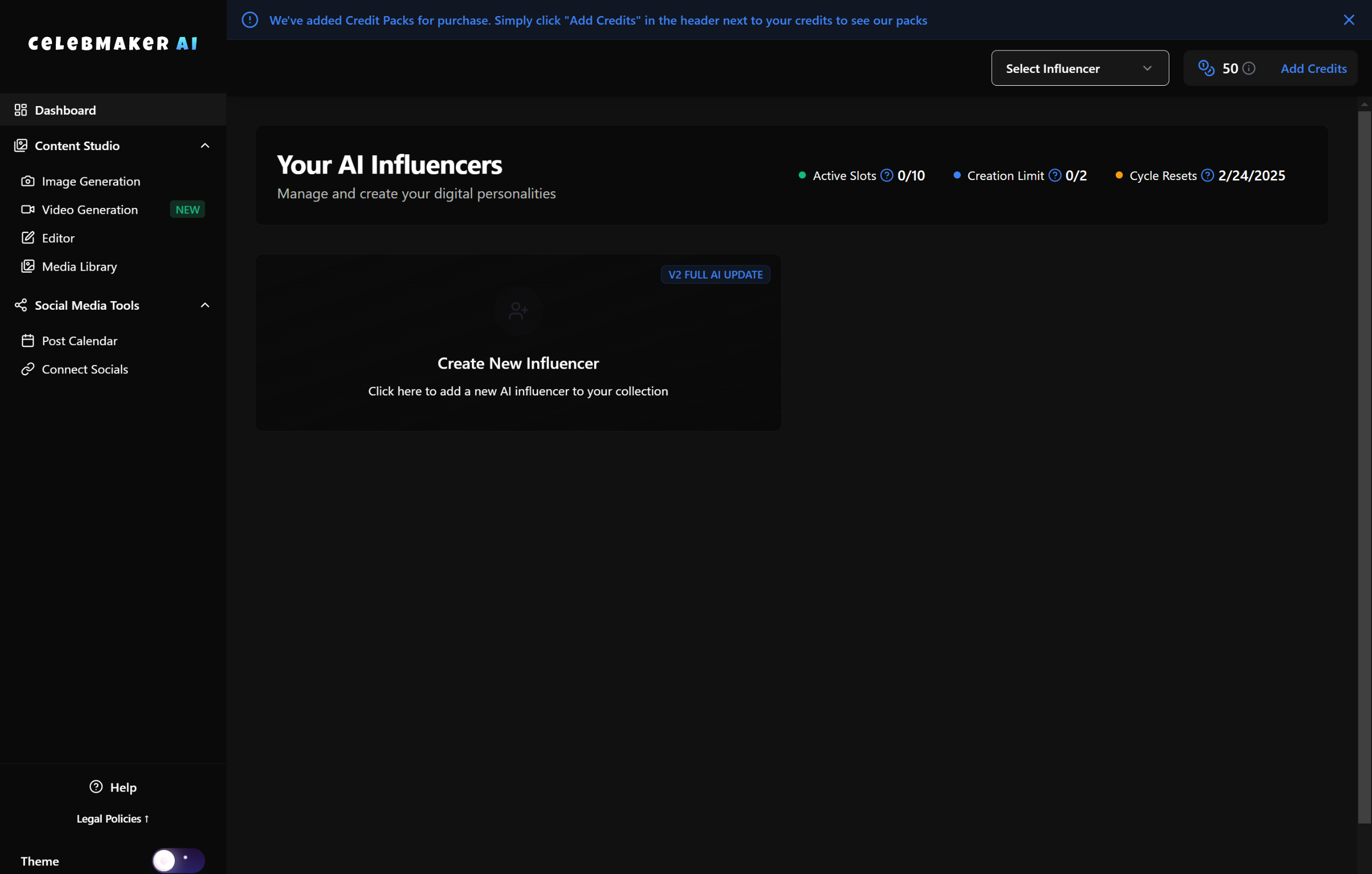Click the question icon beside Creation Limit
Image resolution: width=1372 pixels, height=874 pixels.
click(x=1055, y=175)
